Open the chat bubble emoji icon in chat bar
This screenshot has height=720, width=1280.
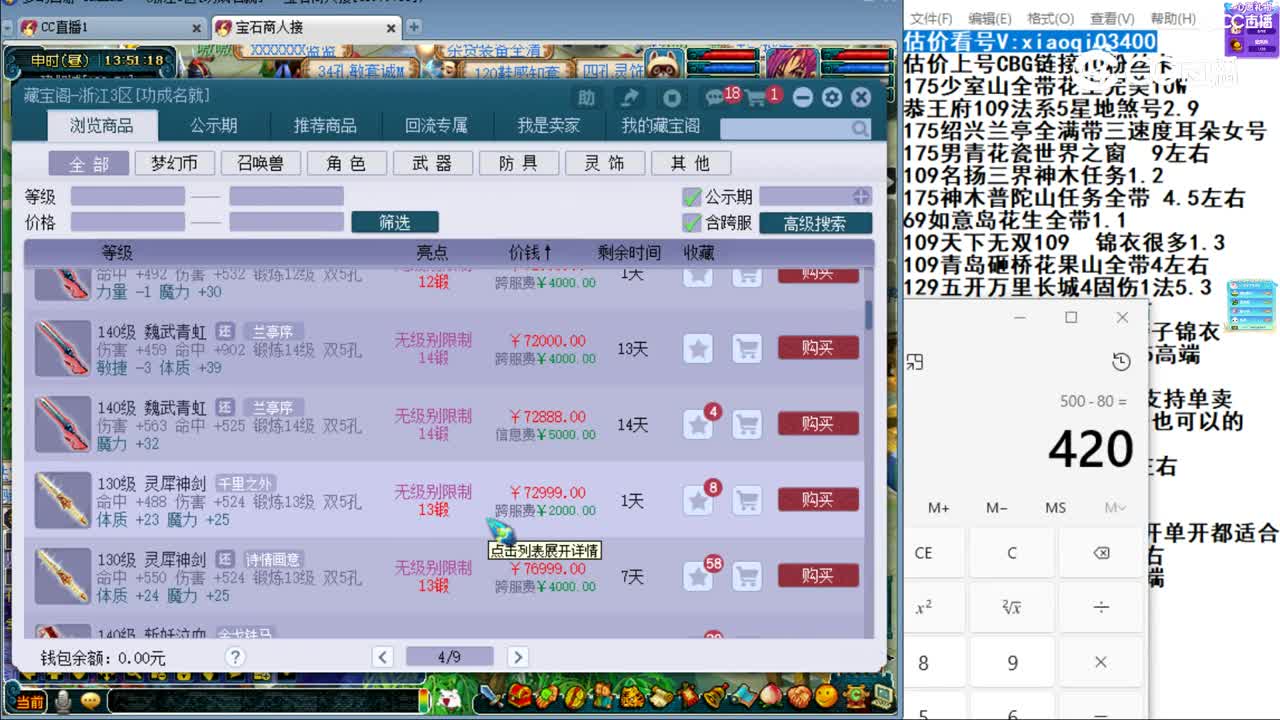click(x=91, y=702)
